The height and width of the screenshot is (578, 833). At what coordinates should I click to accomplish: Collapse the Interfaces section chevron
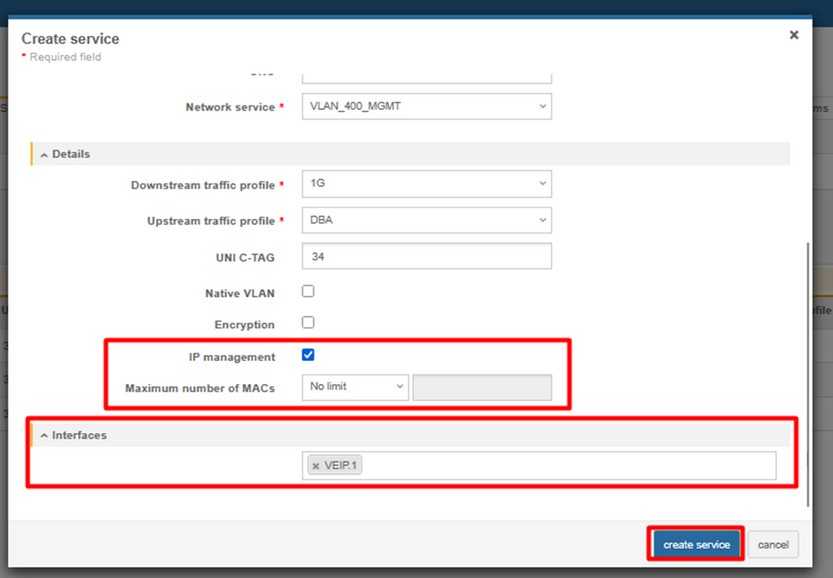tap(44, 436)
